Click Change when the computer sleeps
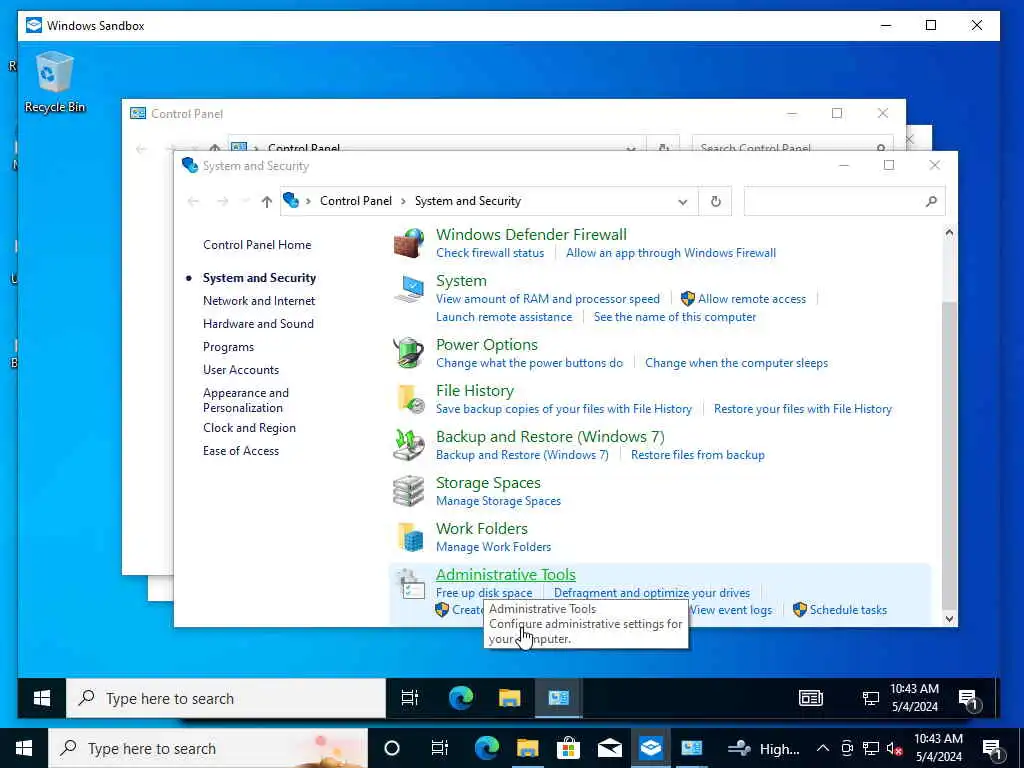1024x768 pixels. click(x=736, y=363)
